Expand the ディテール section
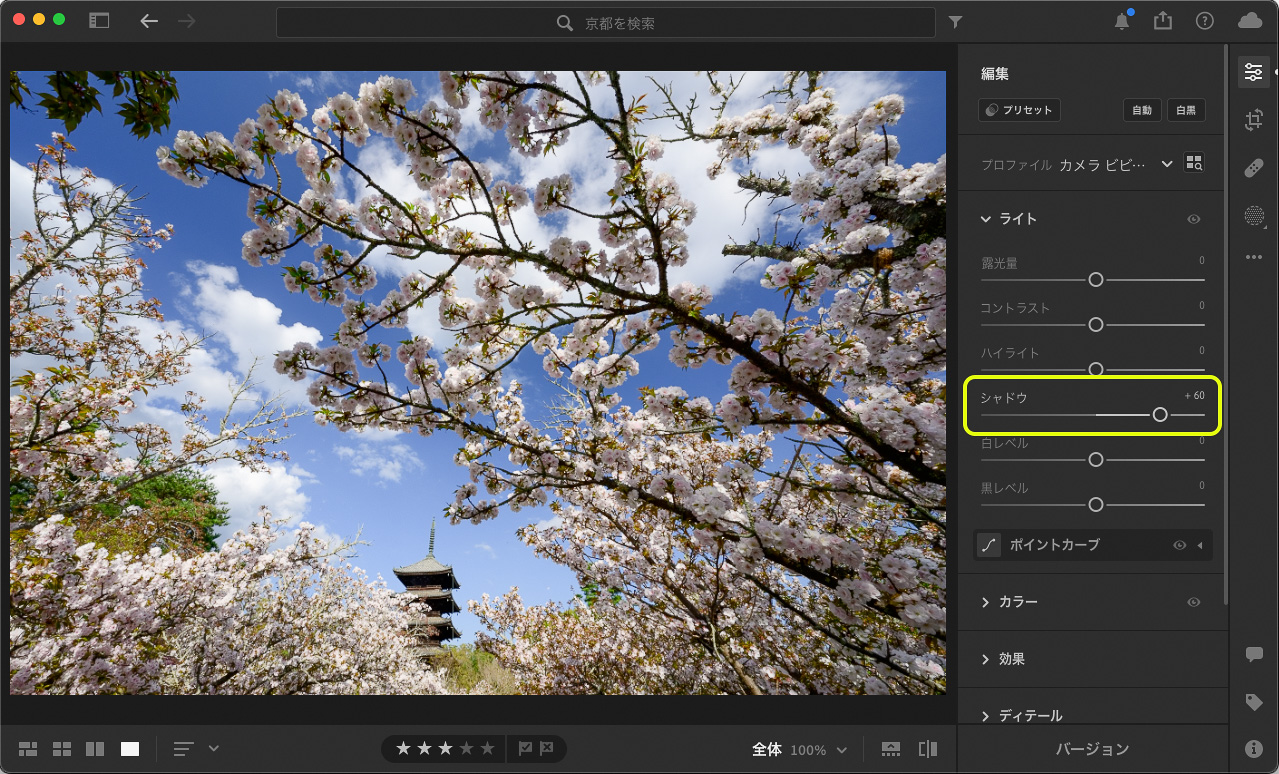The width and height of the screenshot is (1279, 774). coord(986,716)
